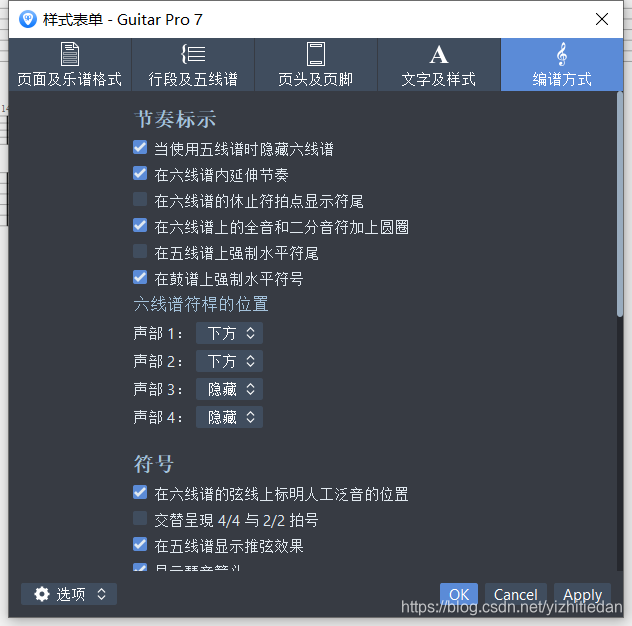Open the 选项 dropdown menu
This screenshot has height=626, width=632.
point(69,594)
